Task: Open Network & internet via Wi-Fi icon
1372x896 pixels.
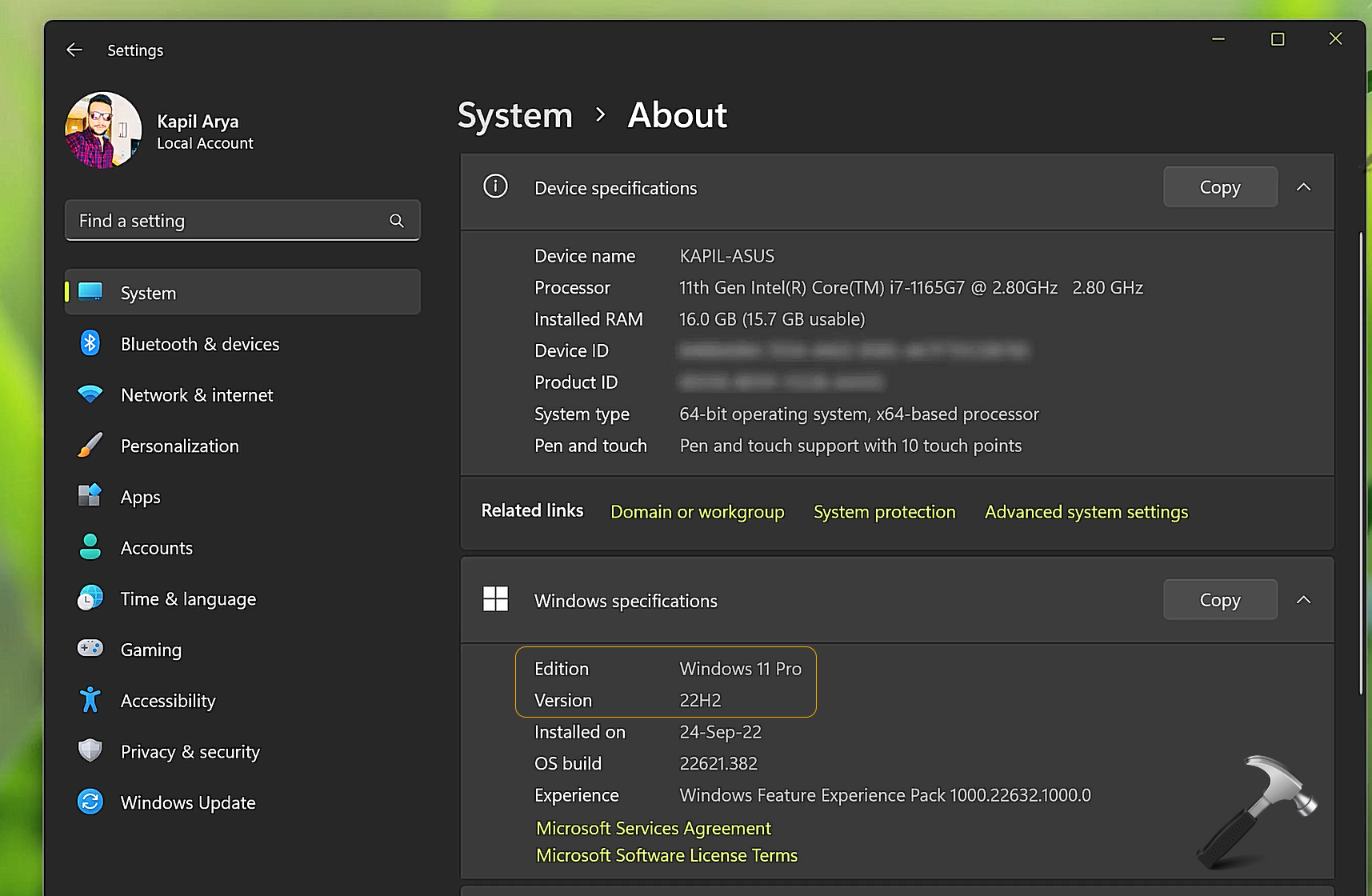Action: coord(90,394)
